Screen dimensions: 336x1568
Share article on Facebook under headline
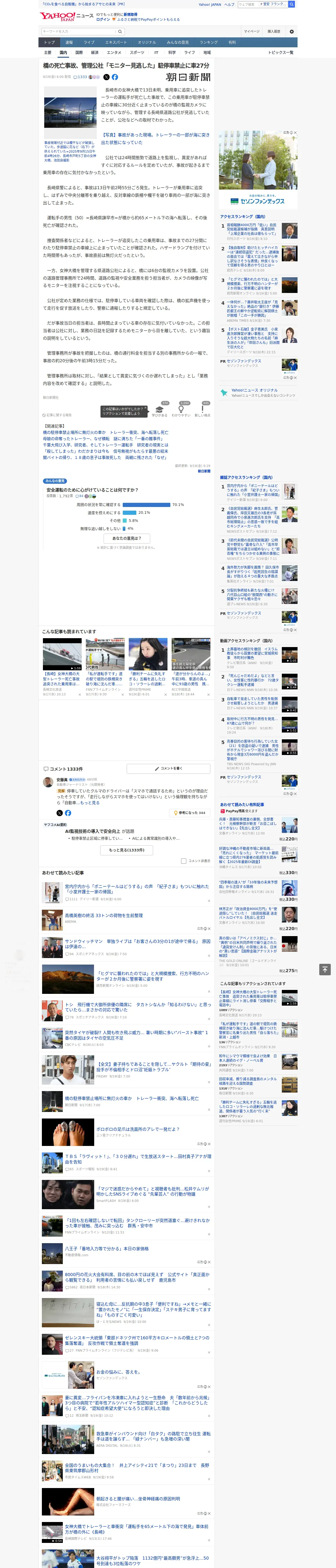(x=115, y=77)
